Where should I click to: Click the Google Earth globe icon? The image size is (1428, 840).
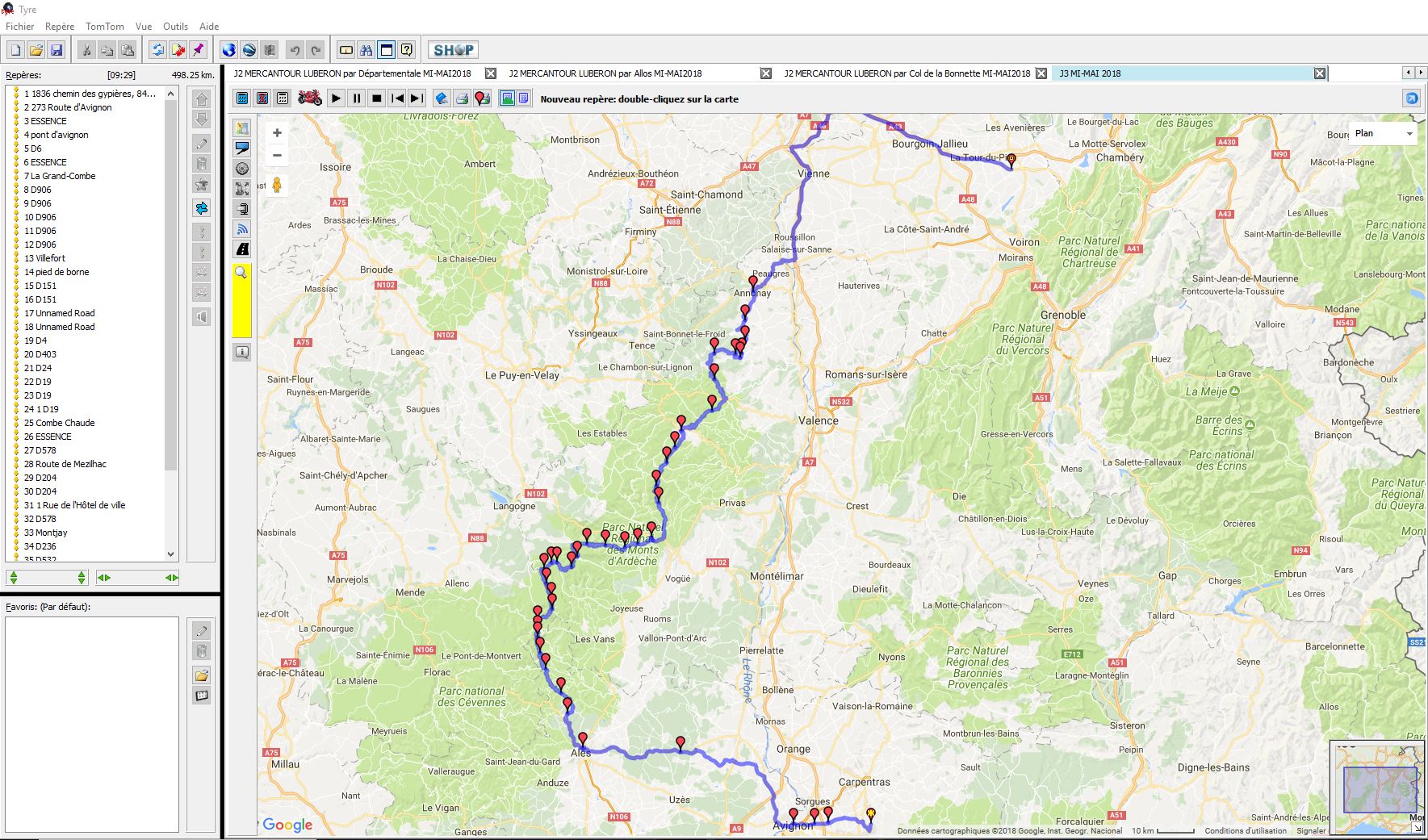pyautogui.click(x=229, y=50)
